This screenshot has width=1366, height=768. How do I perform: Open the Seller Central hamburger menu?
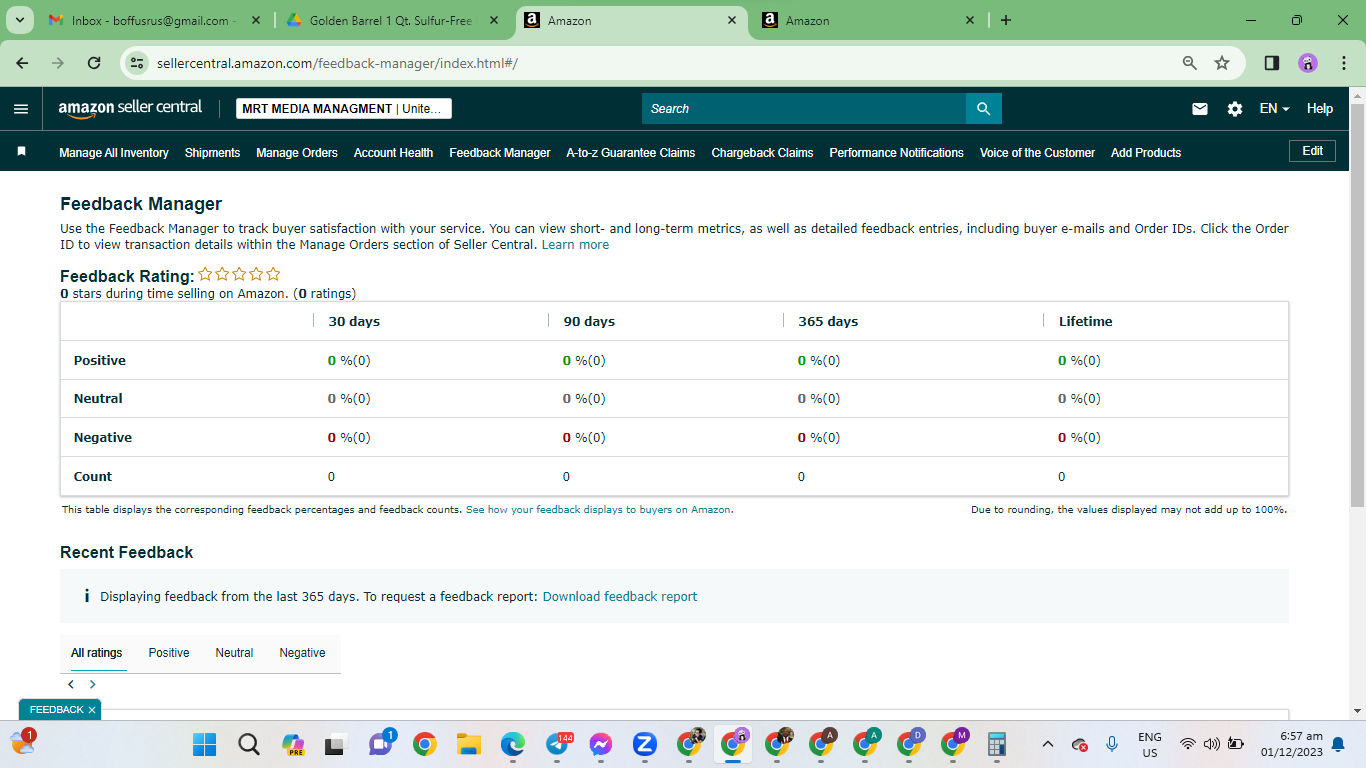[21, 109]
